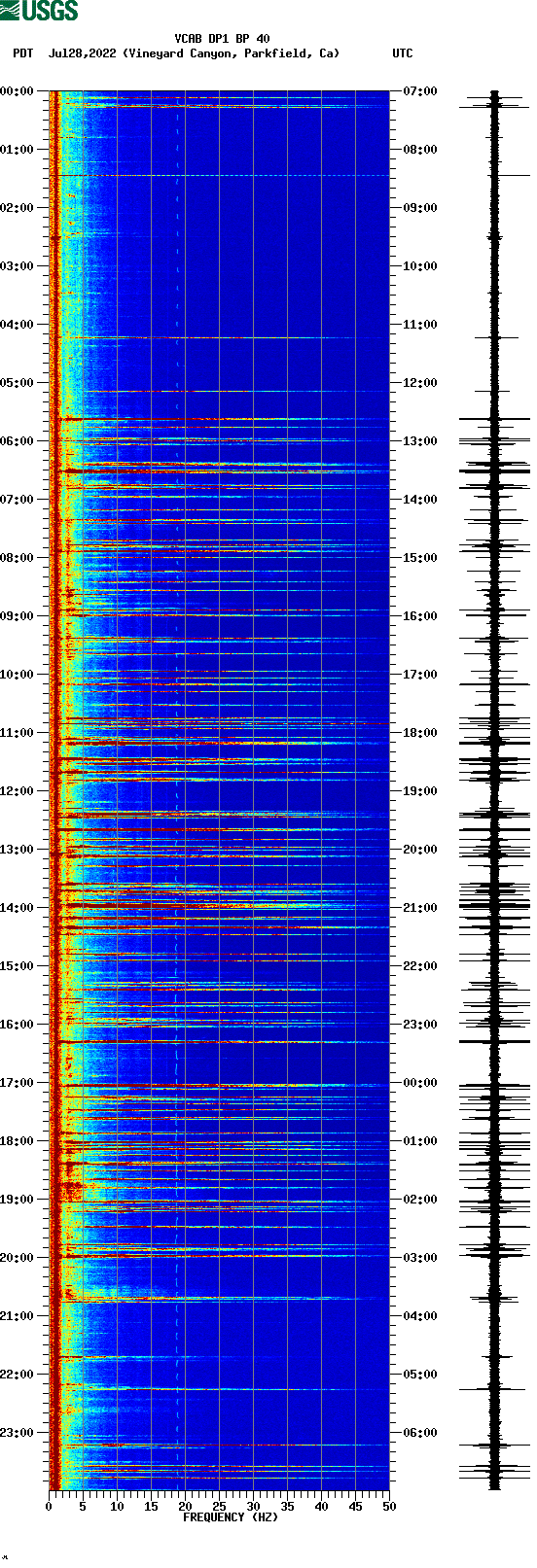Click the 11:00 PDT time label

tap(17, 733)
